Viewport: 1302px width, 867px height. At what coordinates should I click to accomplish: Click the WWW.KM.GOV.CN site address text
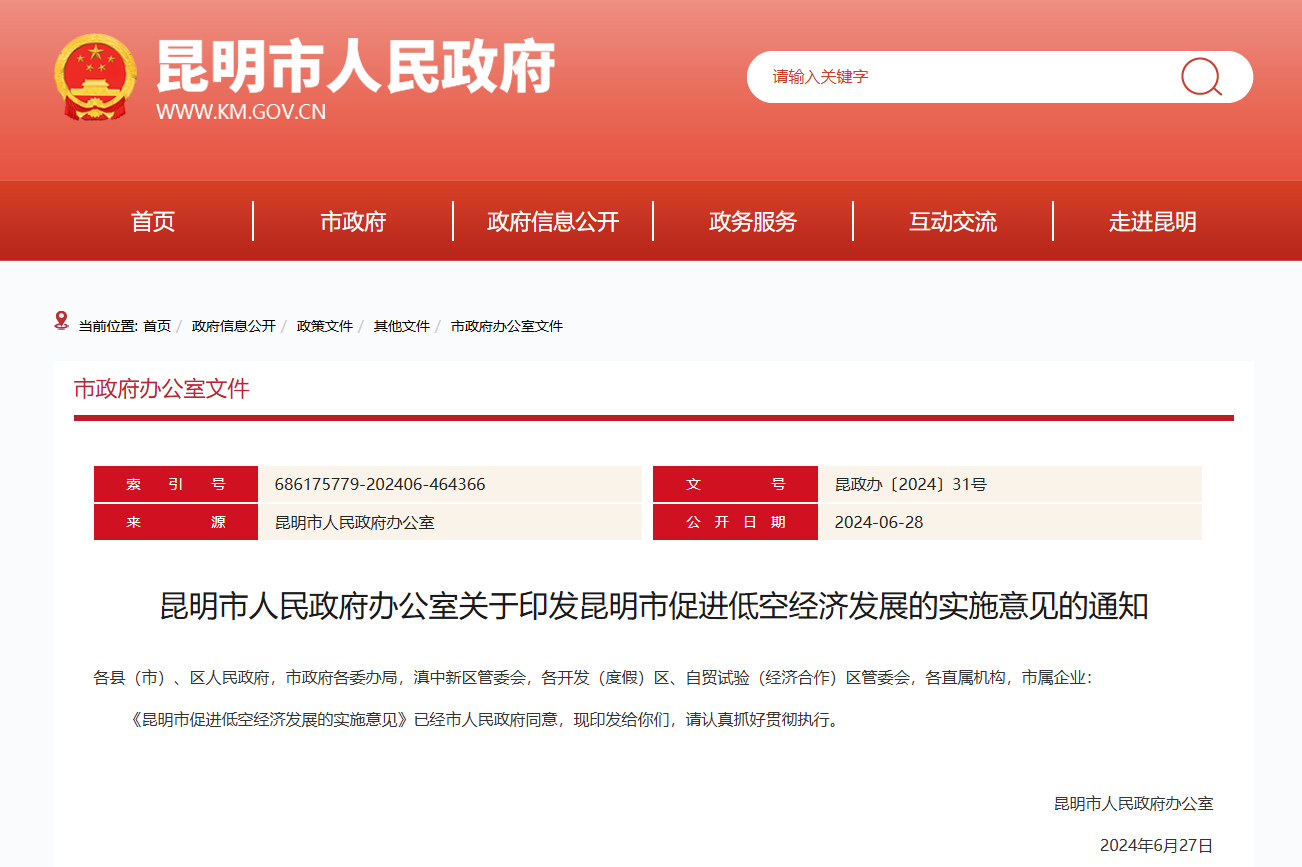pyautogui.click(x=241, y=112)
